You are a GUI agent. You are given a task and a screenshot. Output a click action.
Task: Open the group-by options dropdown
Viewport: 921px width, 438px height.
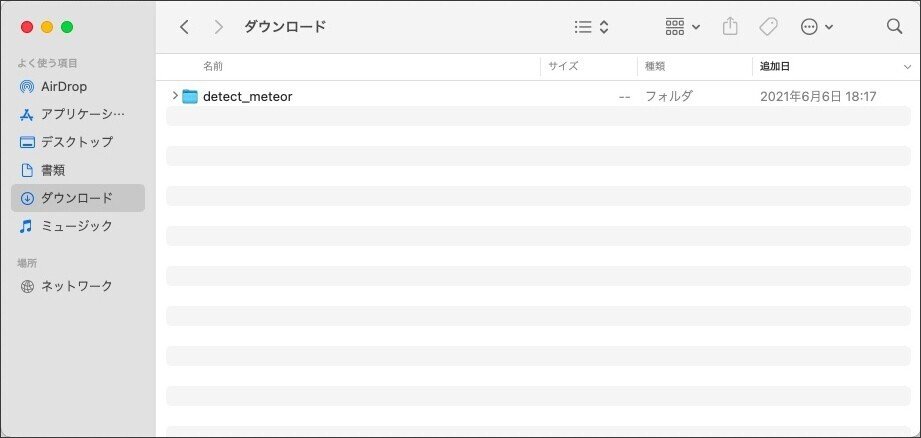click(x=683, y=27)
